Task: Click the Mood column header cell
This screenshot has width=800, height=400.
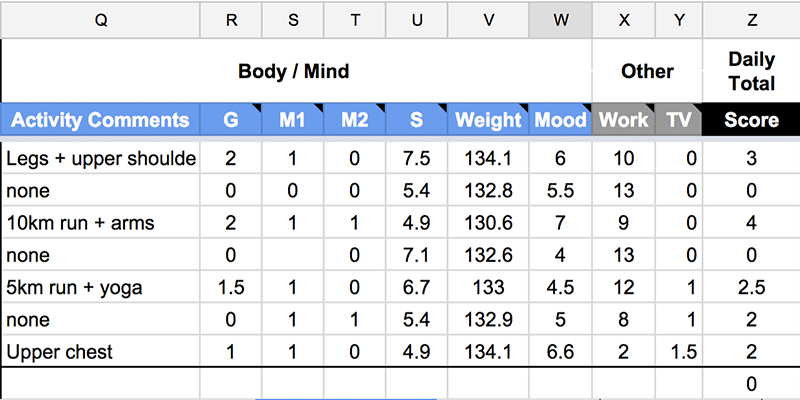Action: [560, 120]
